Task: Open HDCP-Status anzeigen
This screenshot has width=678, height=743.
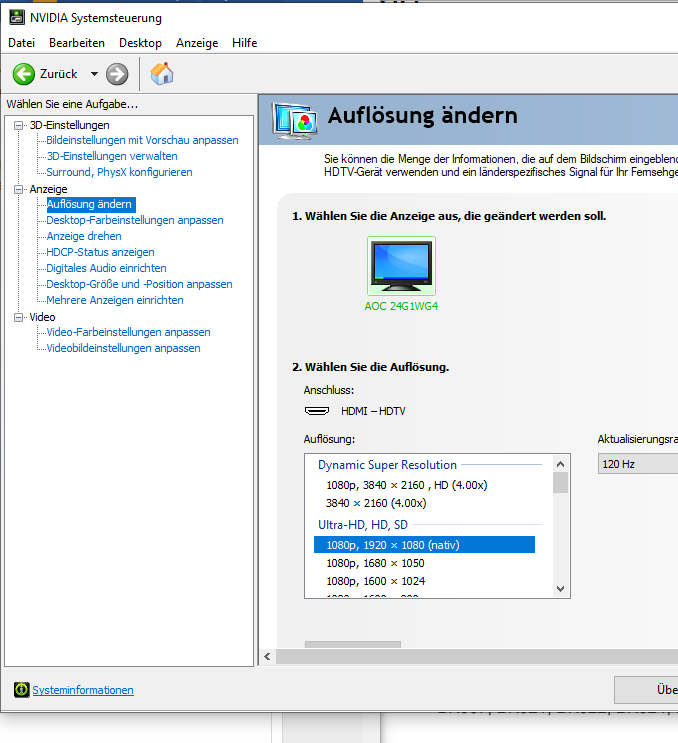Action: tap(100, 252)
